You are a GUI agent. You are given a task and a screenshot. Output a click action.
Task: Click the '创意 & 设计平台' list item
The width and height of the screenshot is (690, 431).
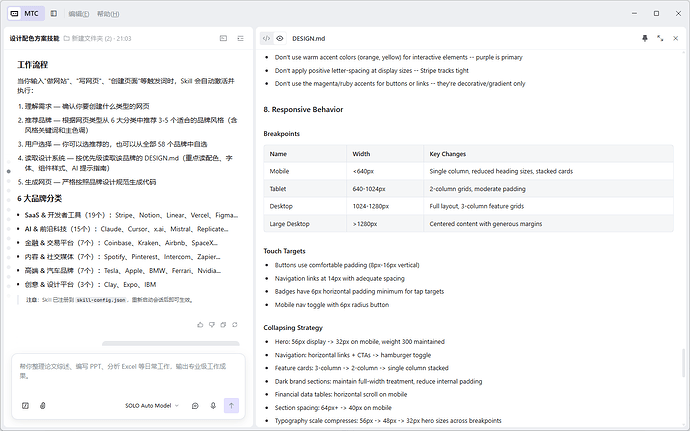coord(90,285)
